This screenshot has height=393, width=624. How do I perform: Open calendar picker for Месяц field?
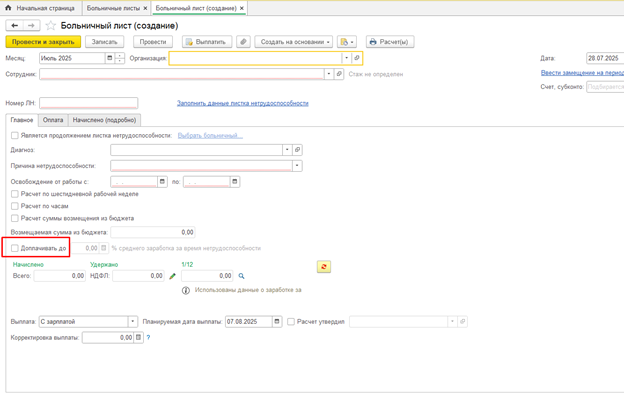pyautogui.click(x=110, y=58)
